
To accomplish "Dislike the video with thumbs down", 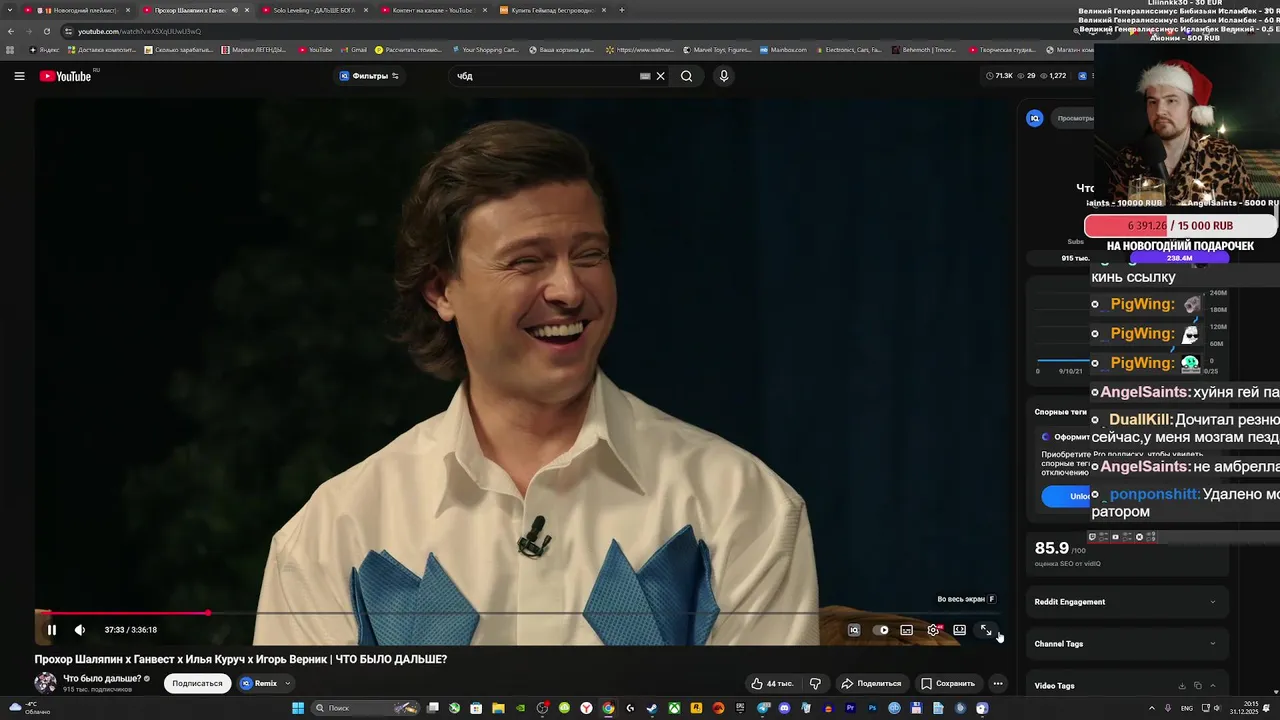I will click(815, 684).
